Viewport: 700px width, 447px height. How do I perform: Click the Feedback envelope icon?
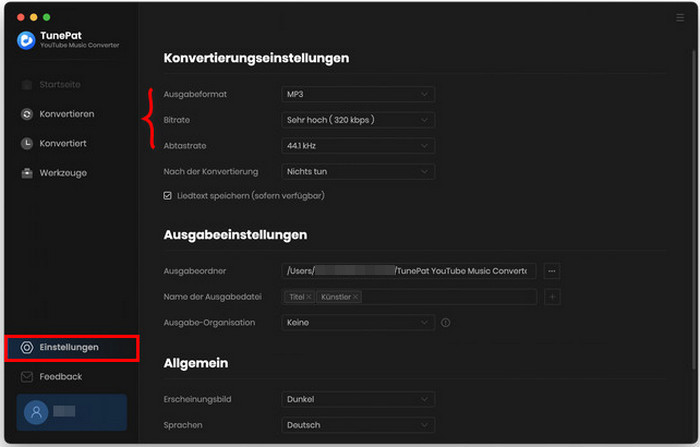27,377
